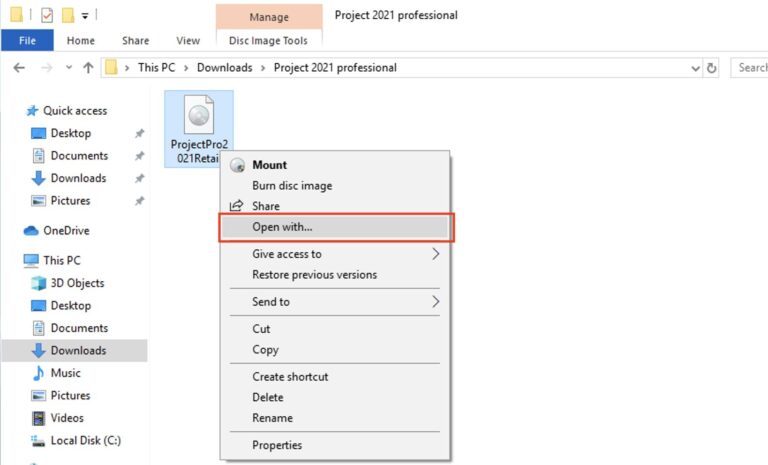Open the Customize Quick Access Toolbar arrow
This screenshot has height=465, width=768.
tap(85, 16)
